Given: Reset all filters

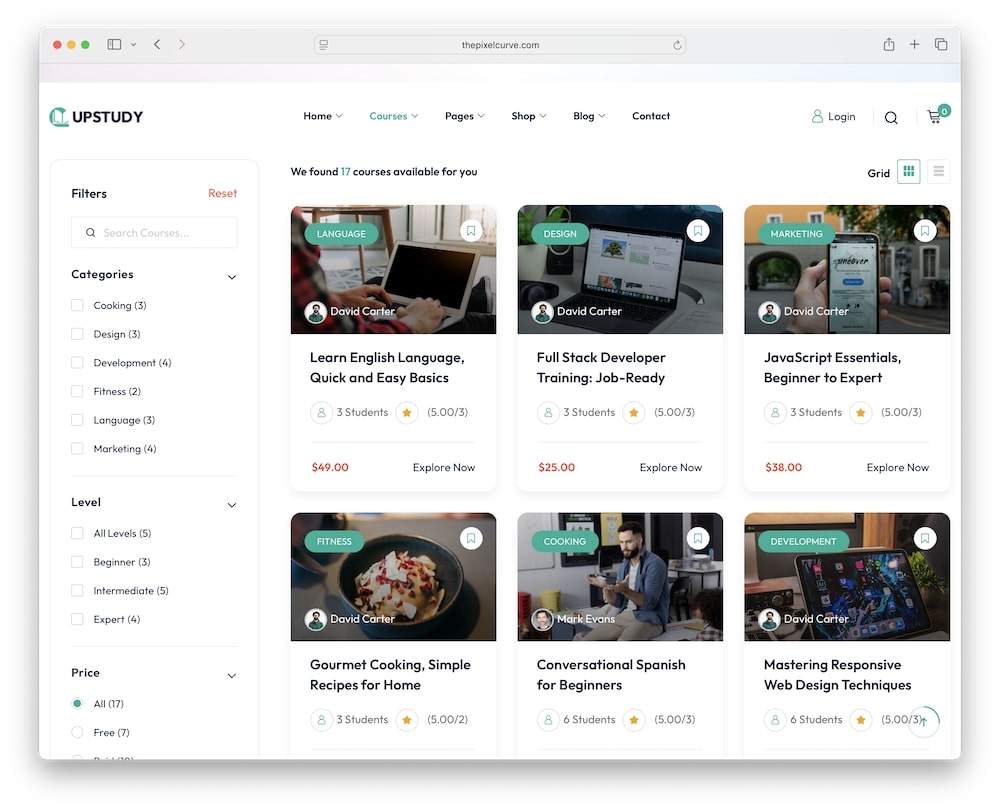Looking at the screenshot, I should [x=222, y=193].
